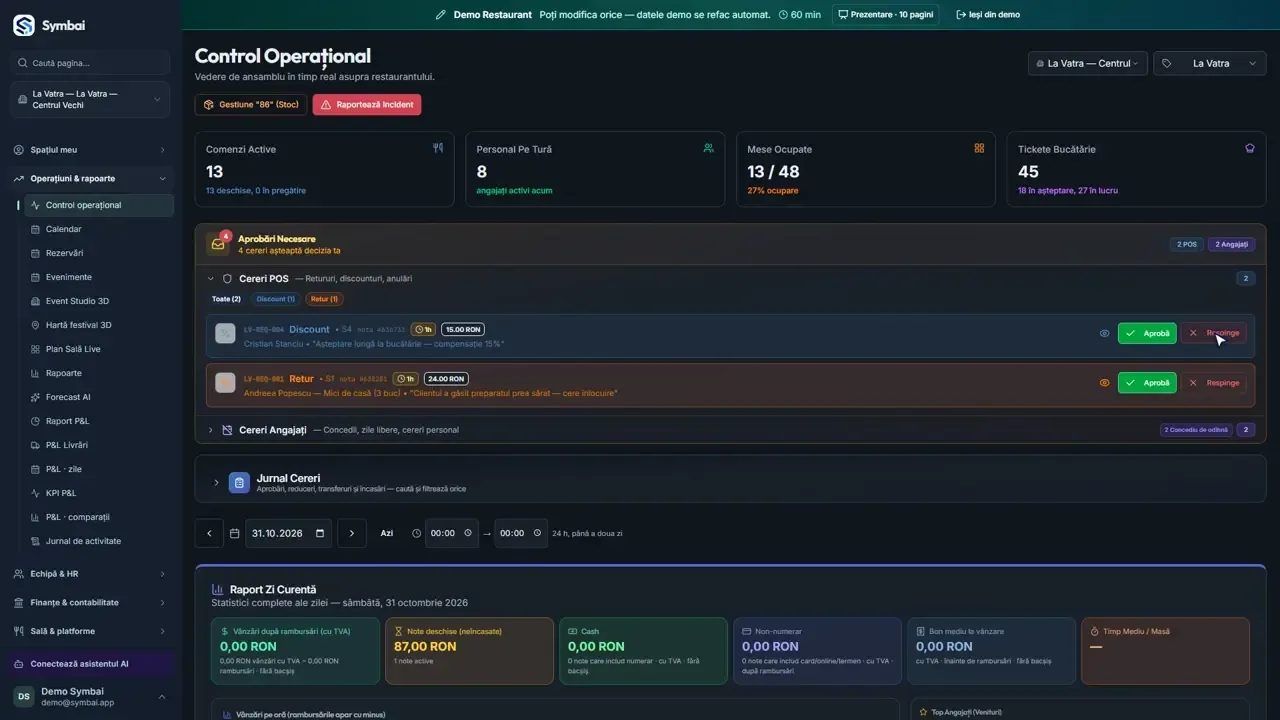This screenshot has height=720, width=1280.
Task: Collapse the Cereri POS section
Action: pos(211,279)
